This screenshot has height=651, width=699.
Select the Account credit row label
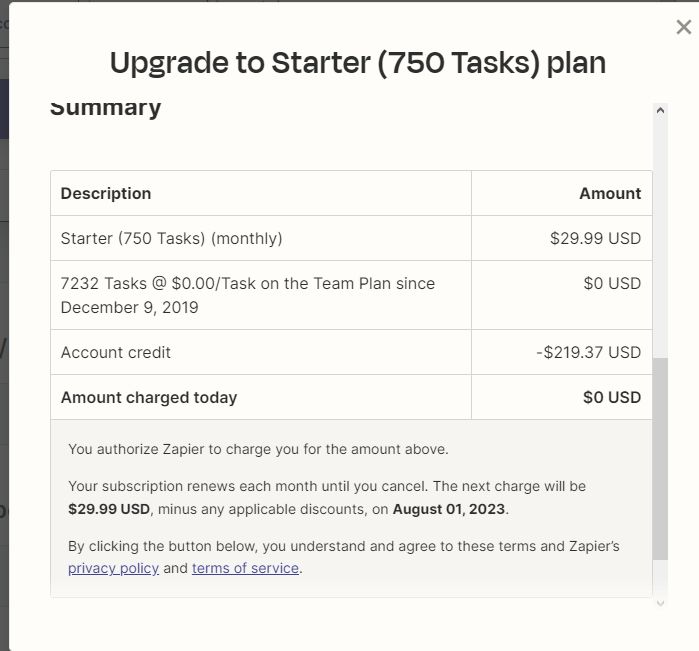116,352
